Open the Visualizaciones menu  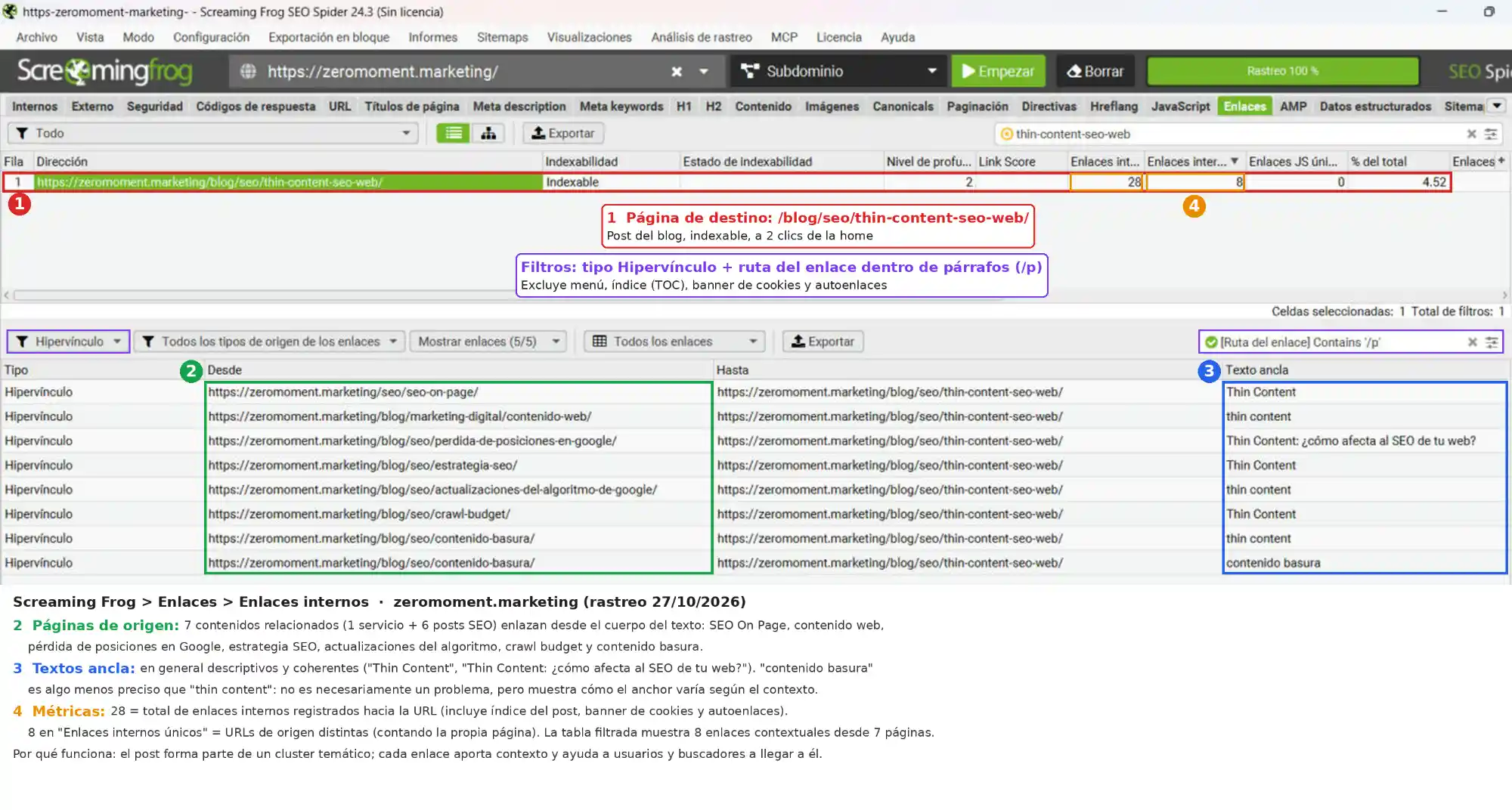pyautogui.click(x=589, y=37)
